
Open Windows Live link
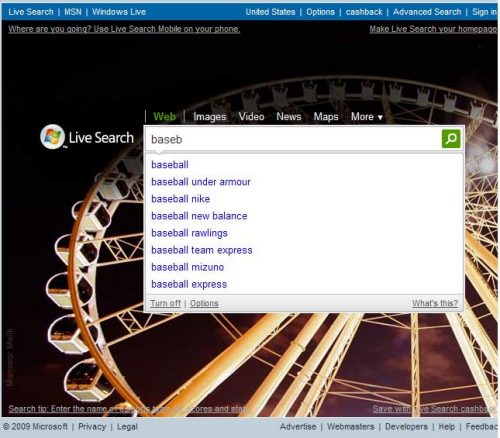(119, 12)
